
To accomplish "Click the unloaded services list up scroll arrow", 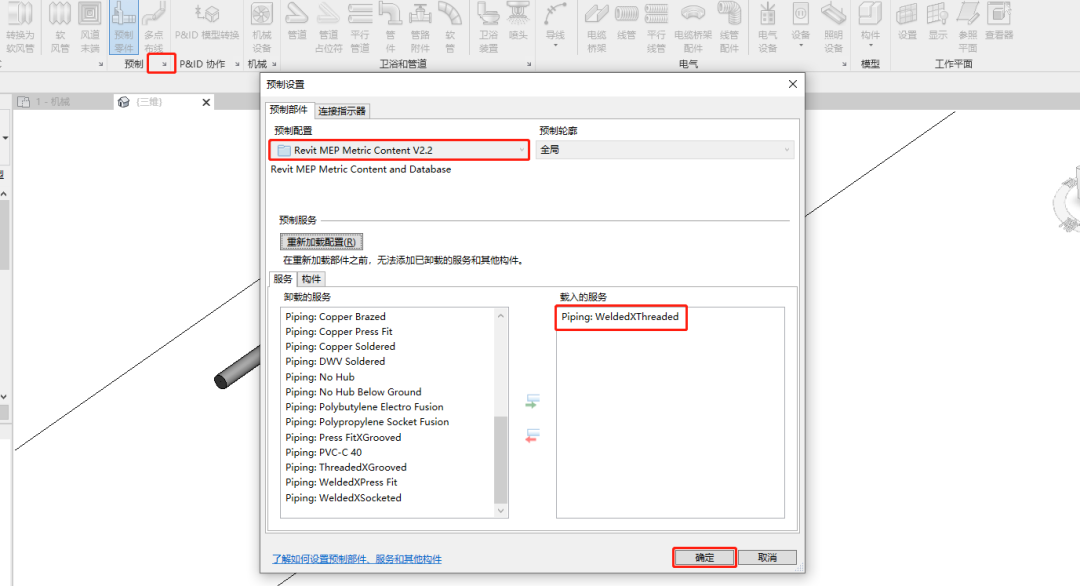I will coord(501,316).
